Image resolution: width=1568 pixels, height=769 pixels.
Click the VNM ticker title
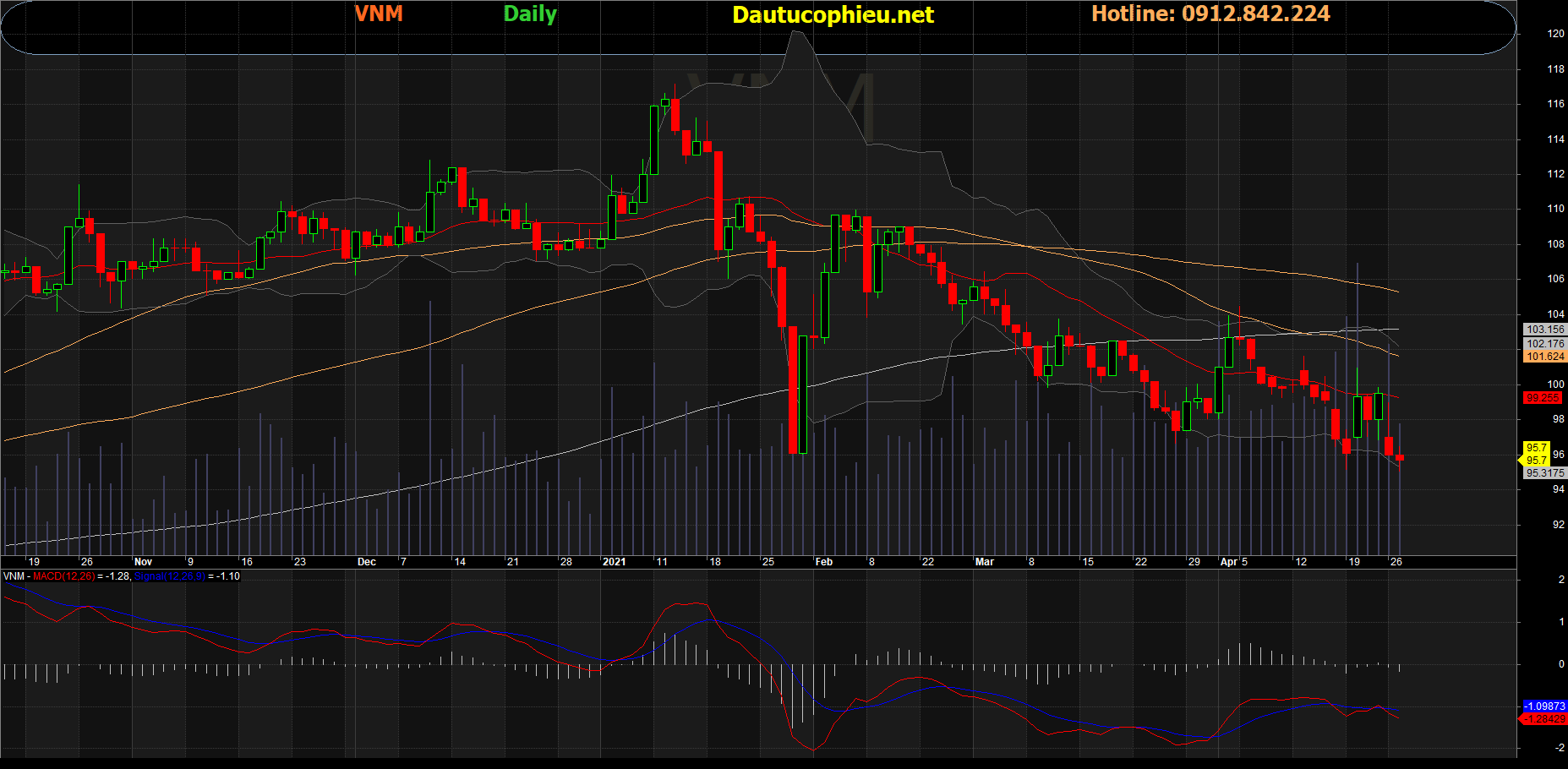pos(379,14)
